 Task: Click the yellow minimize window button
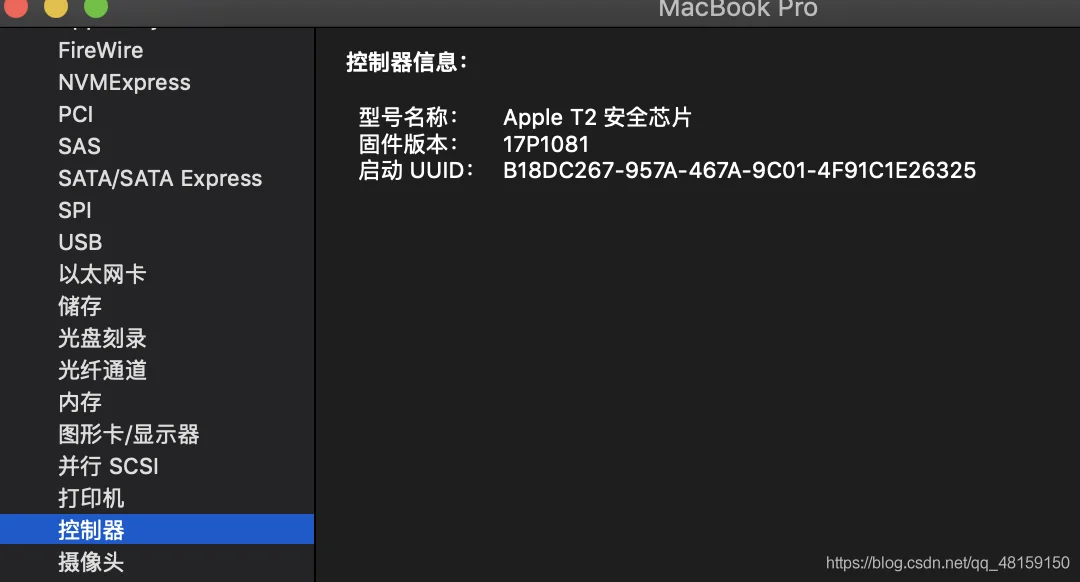[x=56, y=6]
